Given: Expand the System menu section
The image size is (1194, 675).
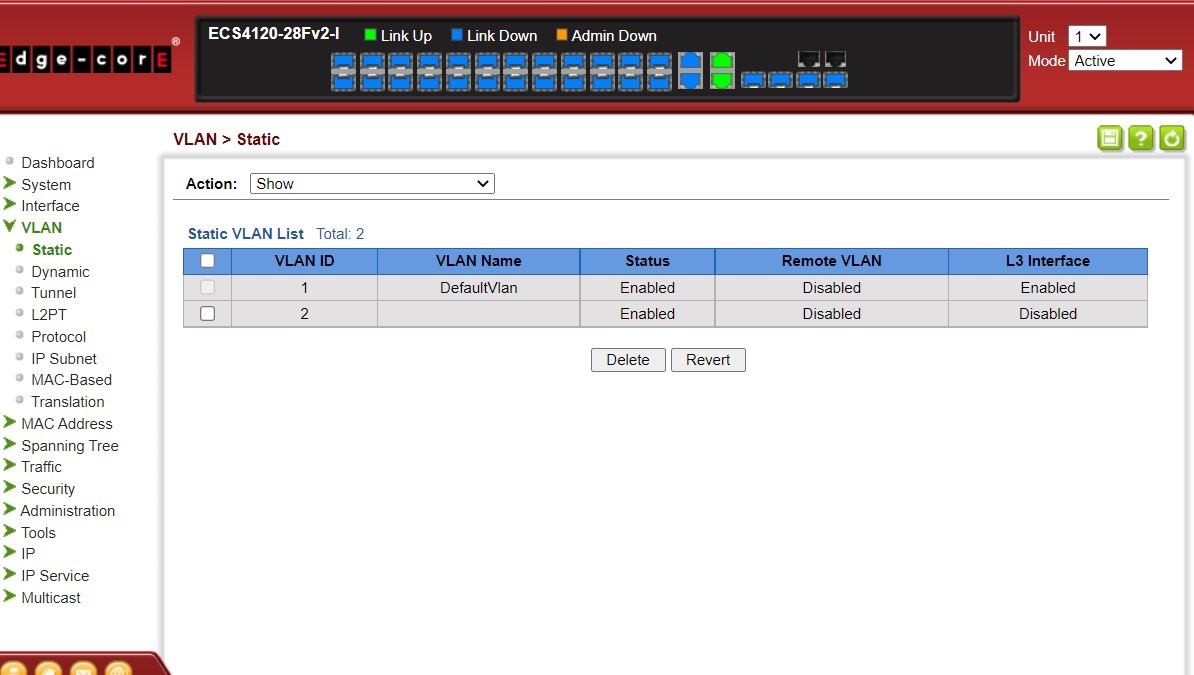Looking at the screenshot, I should (46, 184).
